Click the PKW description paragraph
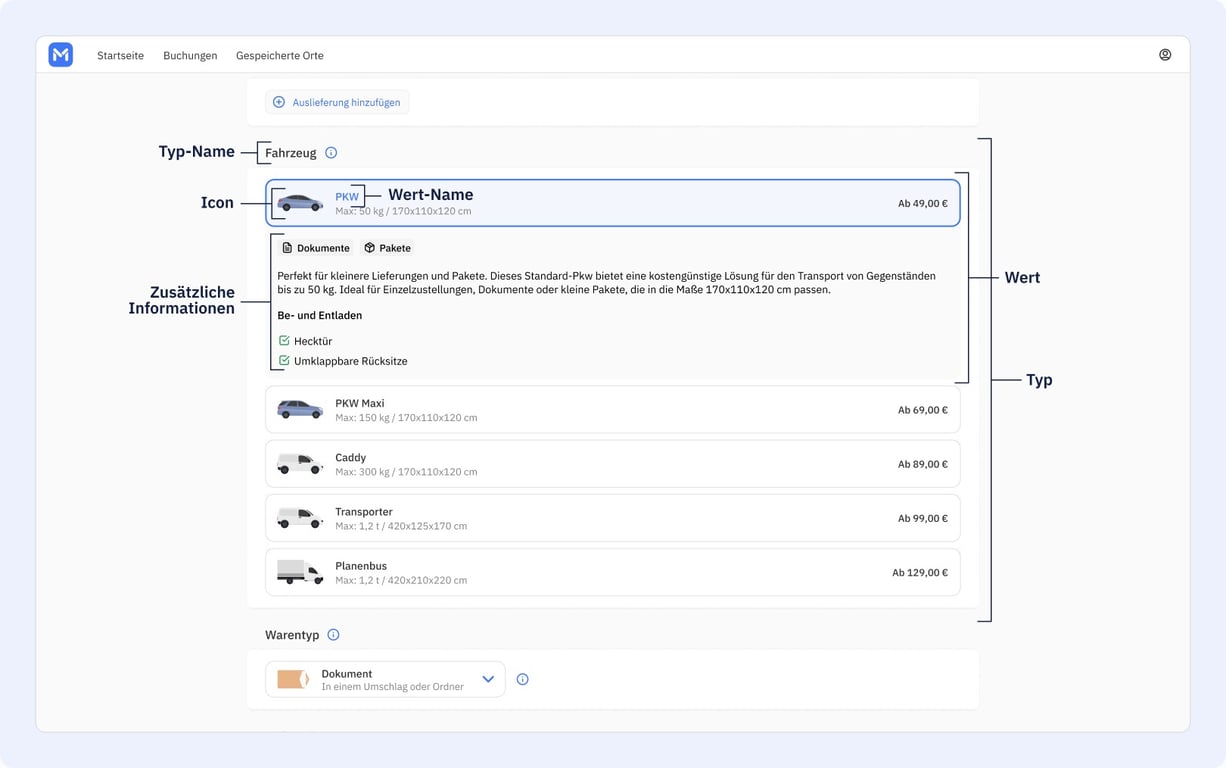 [607, 282]
